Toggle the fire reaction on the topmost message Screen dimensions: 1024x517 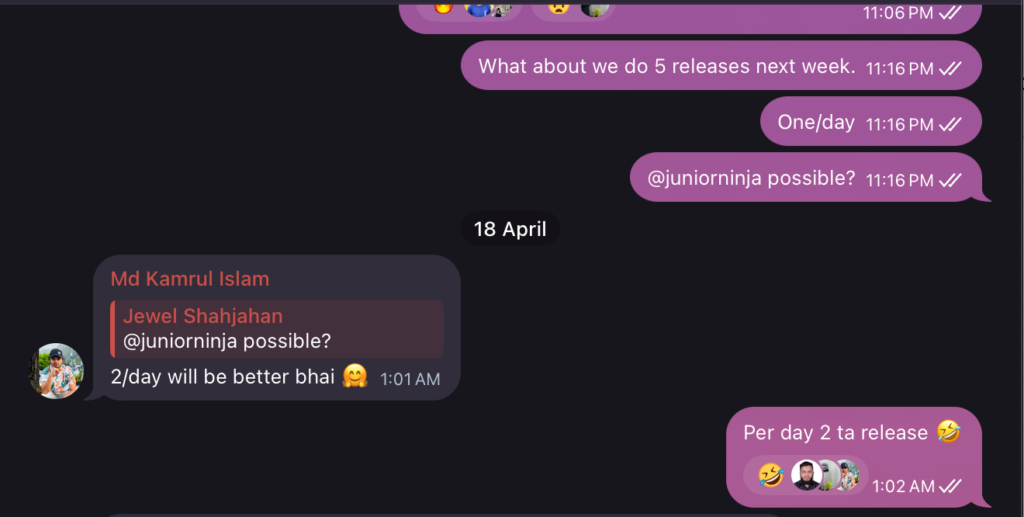443,7
